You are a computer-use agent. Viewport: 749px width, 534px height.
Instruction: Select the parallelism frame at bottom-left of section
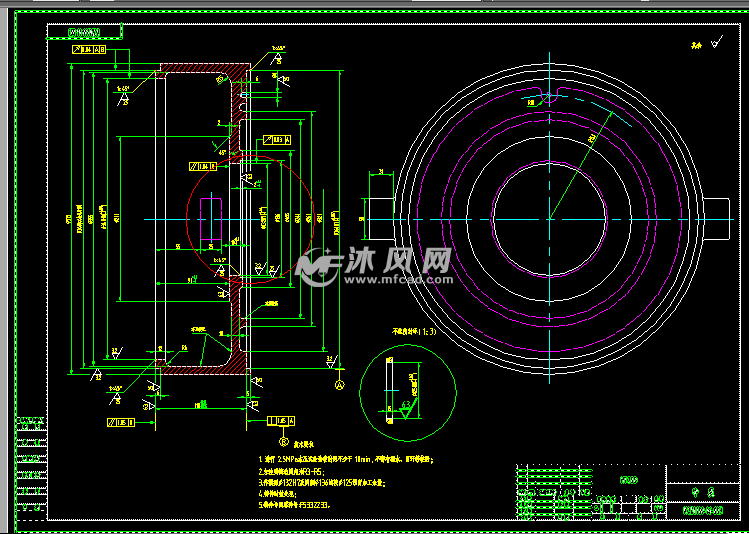coord(120,422)
